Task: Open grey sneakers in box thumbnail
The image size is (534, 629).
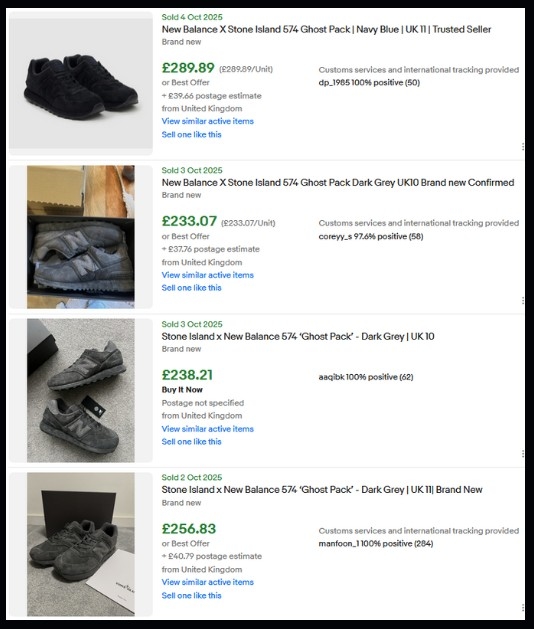Action: click(81, 237)
